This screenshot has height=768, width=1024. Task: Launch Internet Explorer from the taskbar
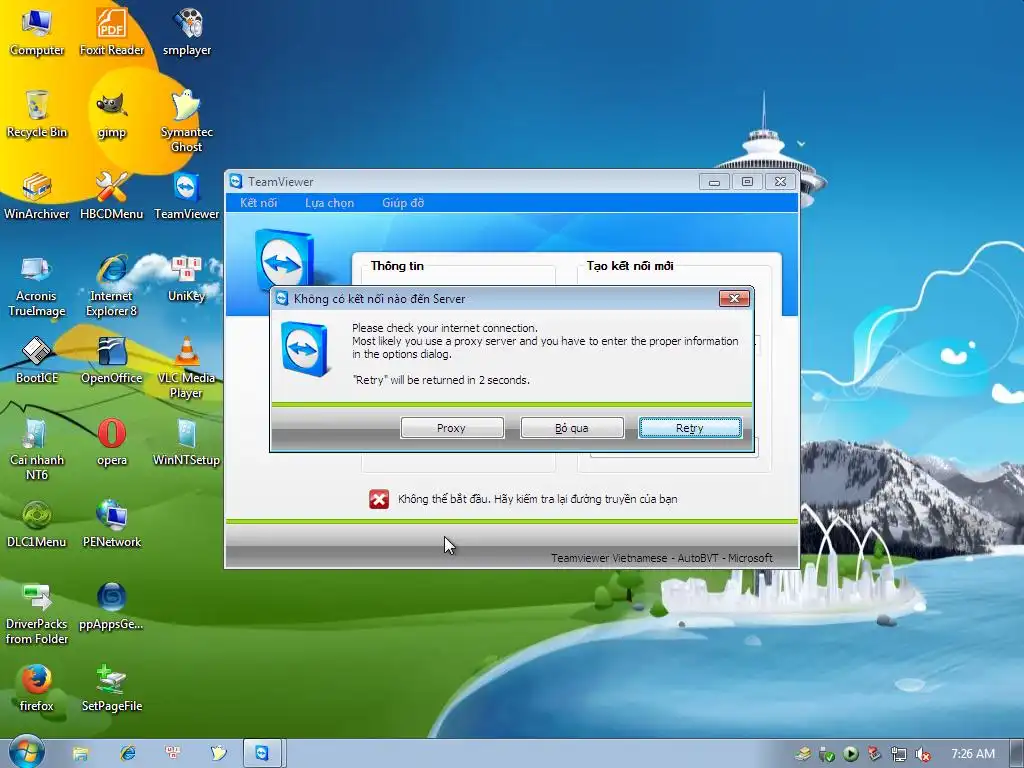(x=127, y=754)
